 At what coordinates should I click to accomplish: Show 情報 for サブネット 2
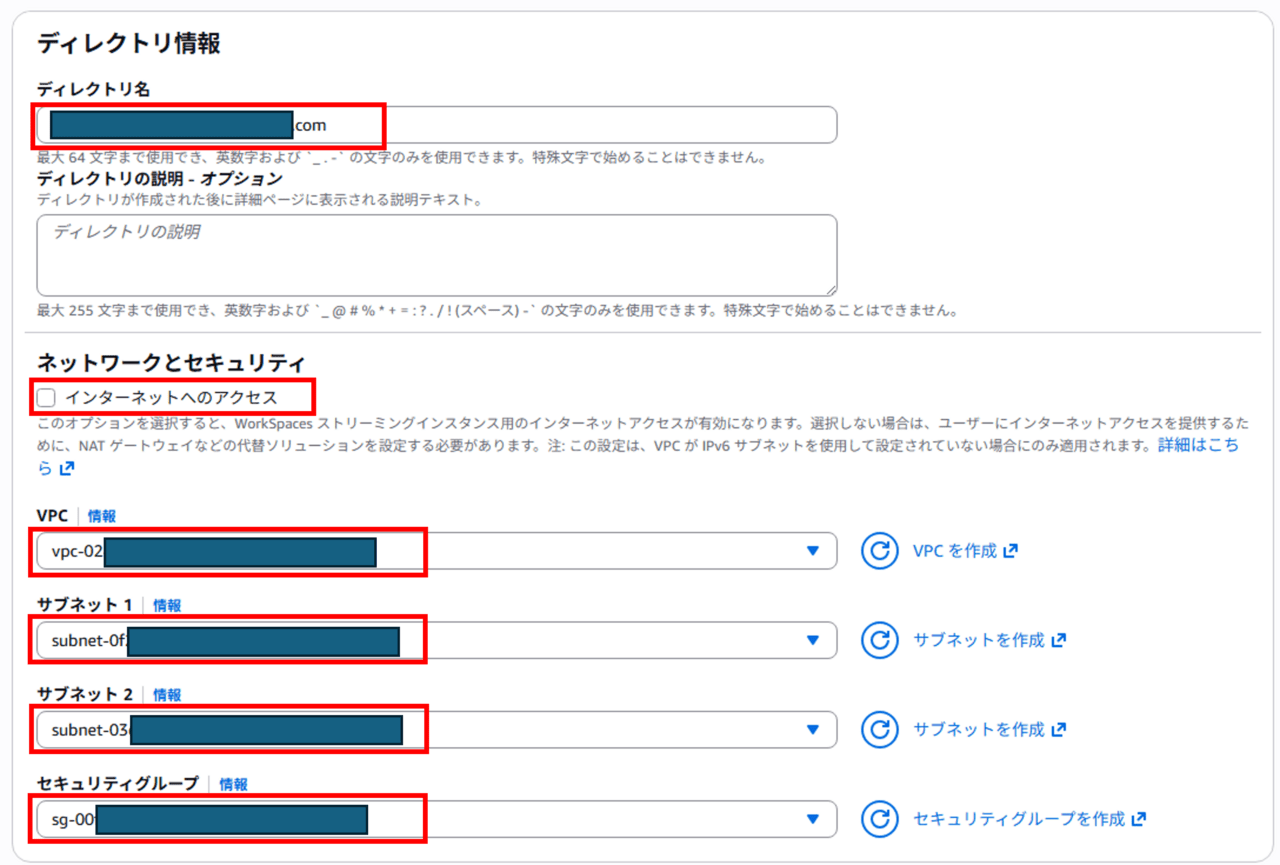pos(167,695)
